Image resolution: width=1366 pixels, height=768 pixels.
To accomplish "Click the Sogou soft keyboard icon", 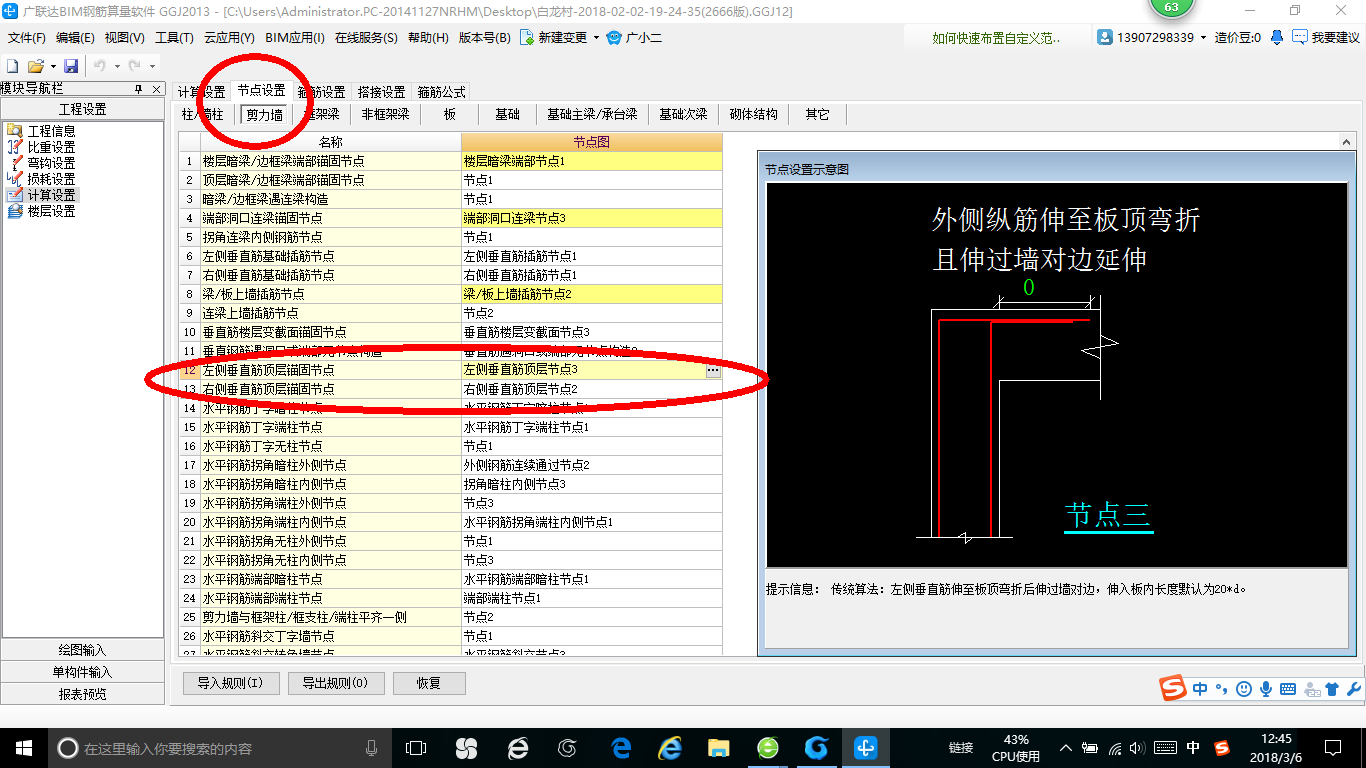I will tap(1287, 689).
